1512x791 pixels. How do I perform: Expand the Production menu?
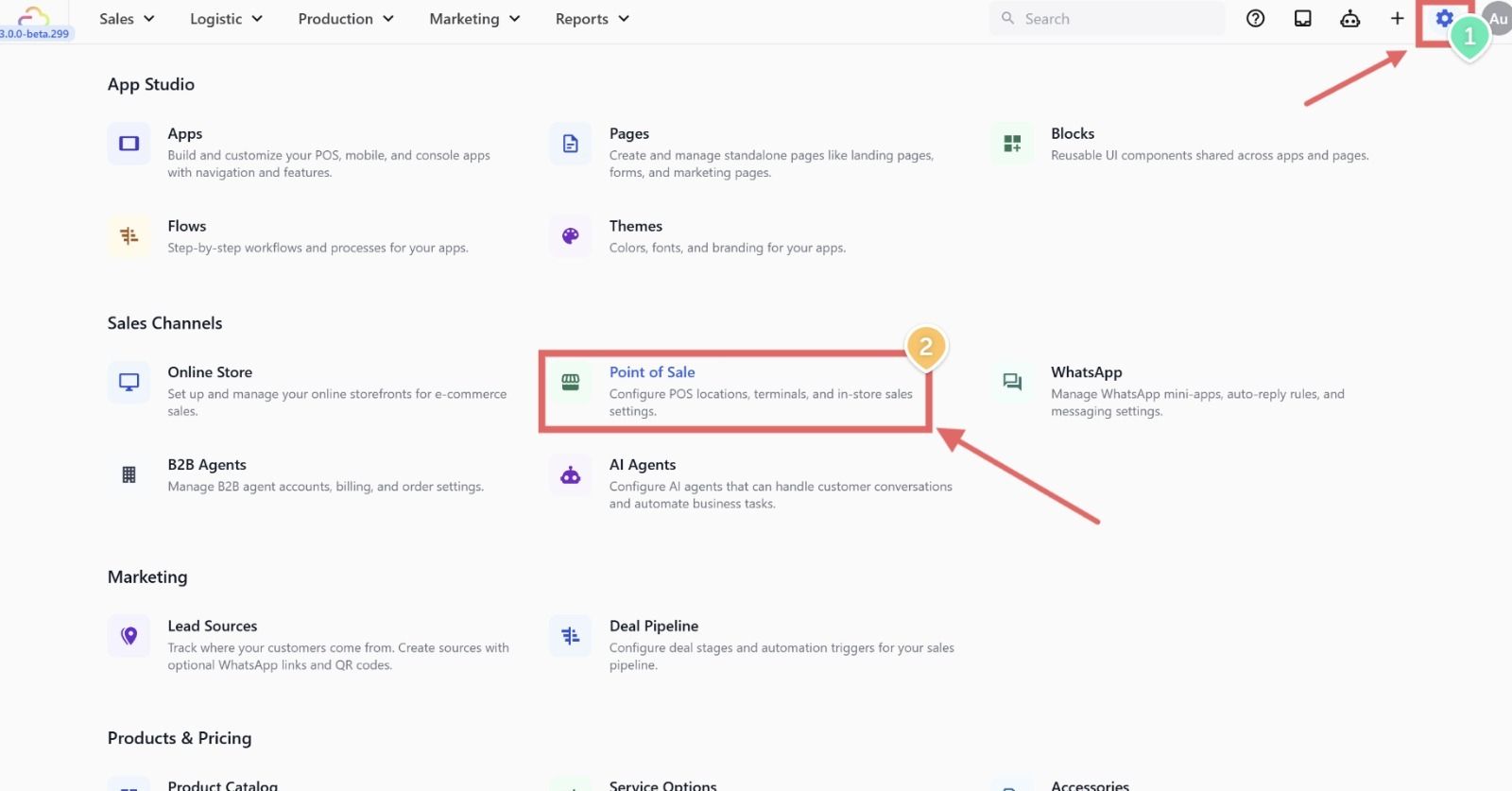coord(346,19)
